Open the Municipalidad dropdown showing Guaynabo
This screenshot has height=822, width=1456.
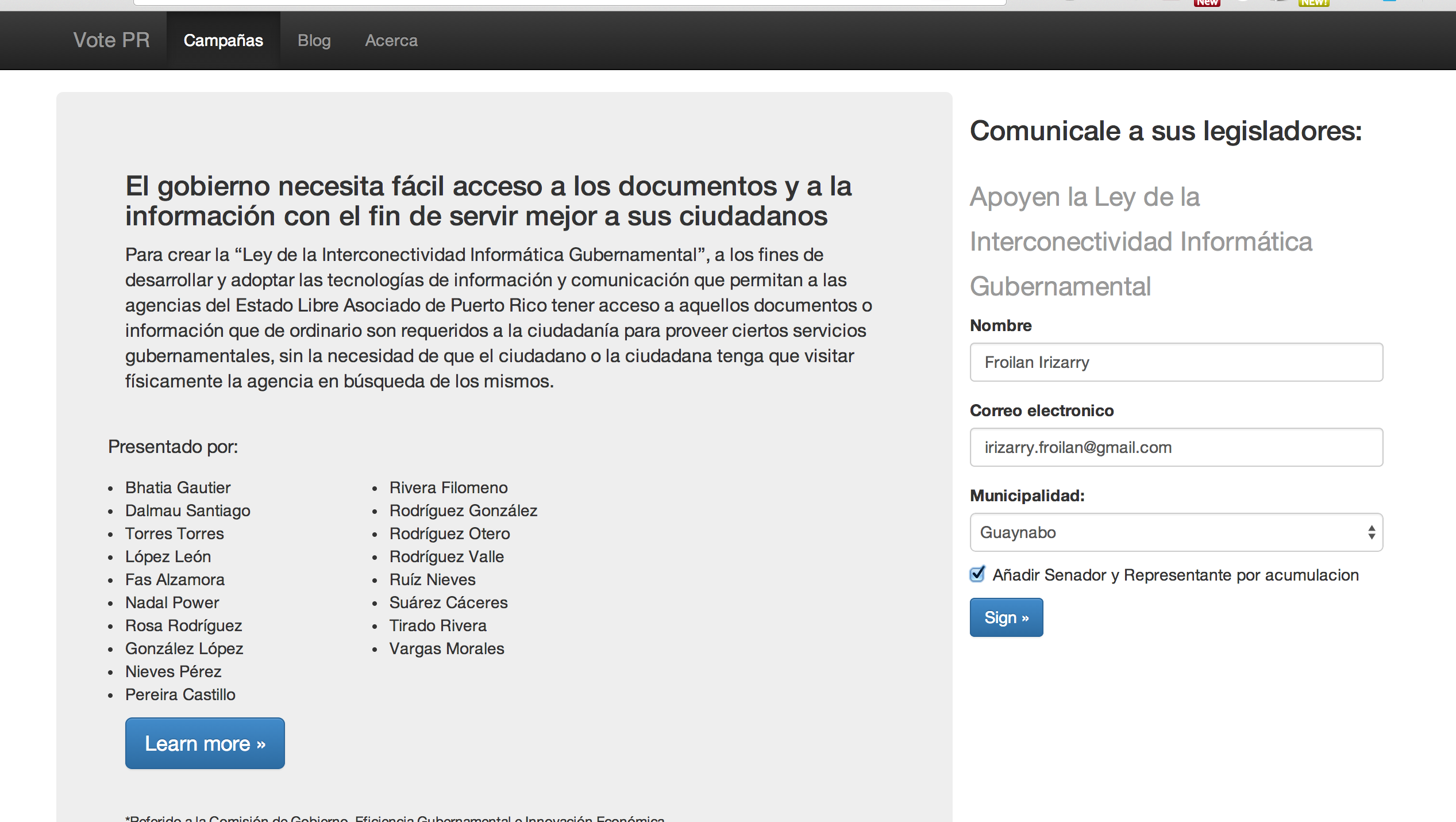click(1166, 532)
